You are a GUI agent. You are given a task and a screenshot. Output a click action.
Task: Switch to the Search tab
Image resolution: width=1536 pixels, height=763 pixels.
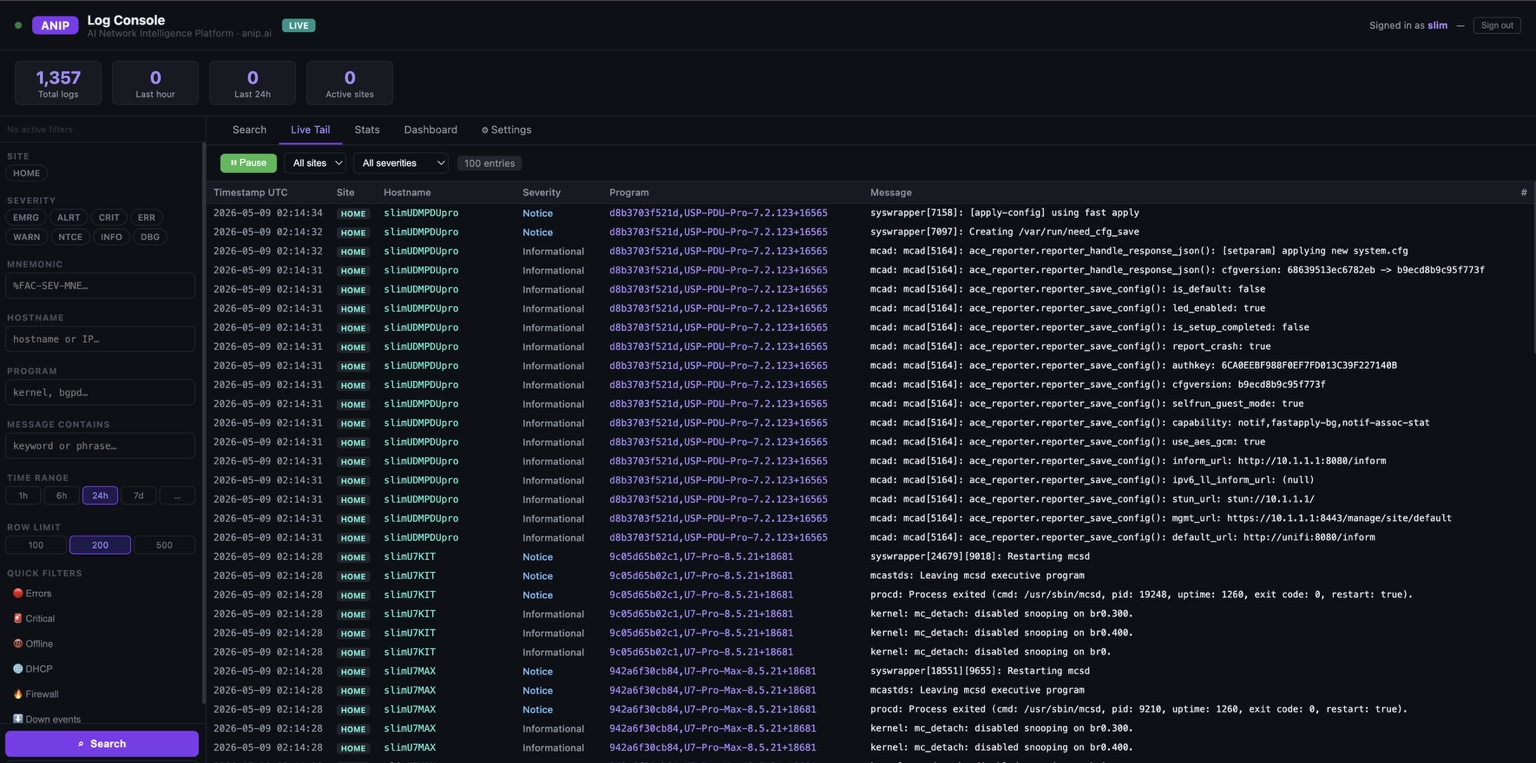click(x=249, y=130)
